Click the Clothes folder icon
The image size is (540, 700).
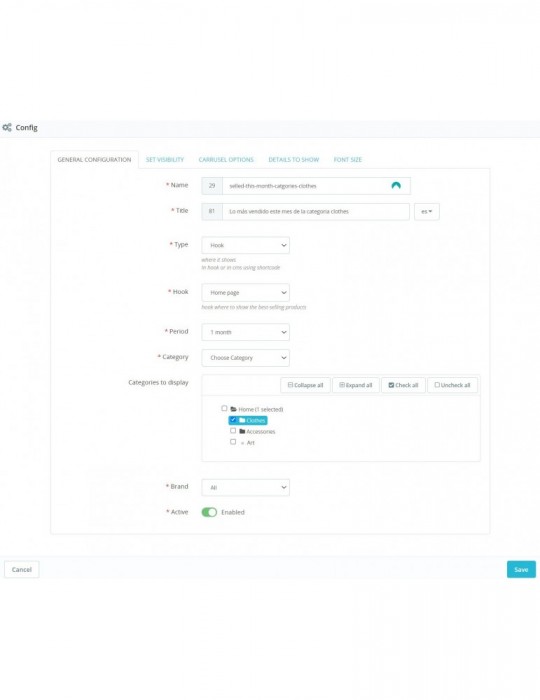pos(242,421)
